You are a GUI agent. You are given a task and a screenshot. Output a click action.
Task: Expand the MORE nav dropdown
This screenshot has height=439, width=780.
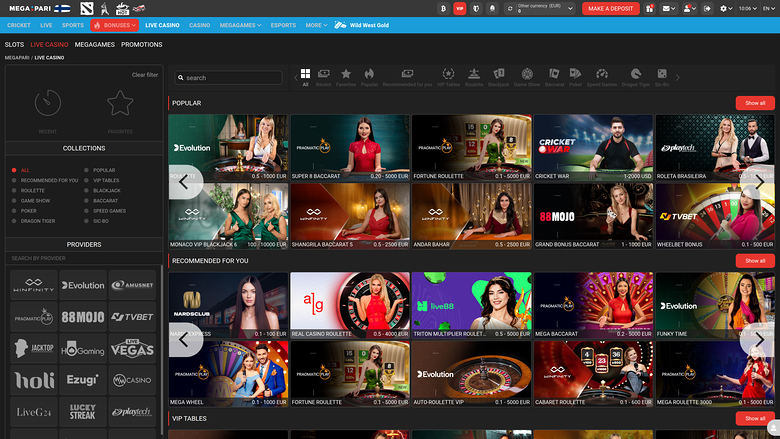[x=316, y=25]
